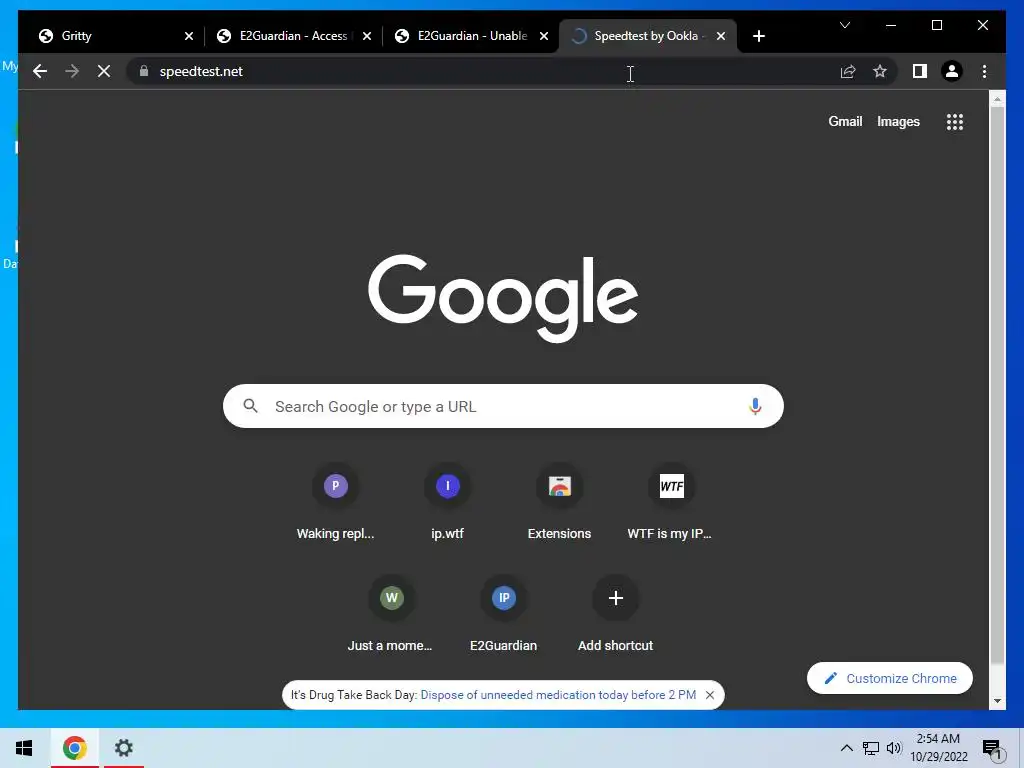Open the Google apps grid

(954, 121)
